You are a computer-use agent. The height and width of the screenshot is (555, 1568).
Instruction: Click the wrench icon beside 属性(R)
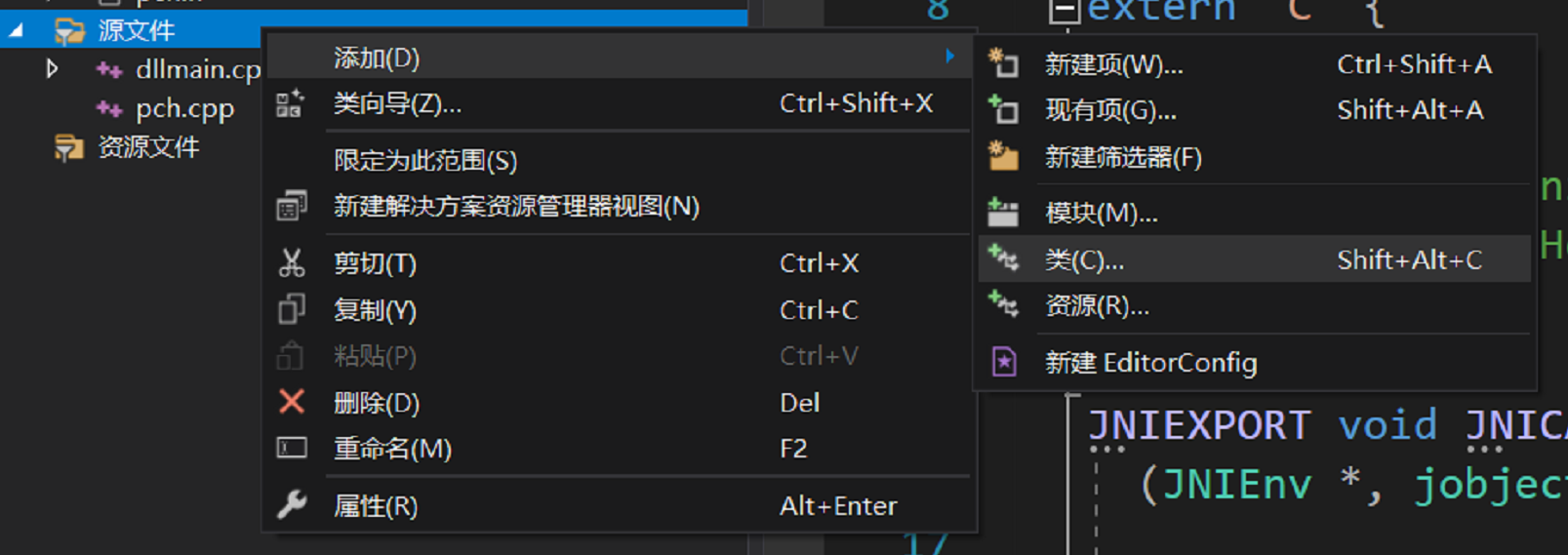pos(291,505)
